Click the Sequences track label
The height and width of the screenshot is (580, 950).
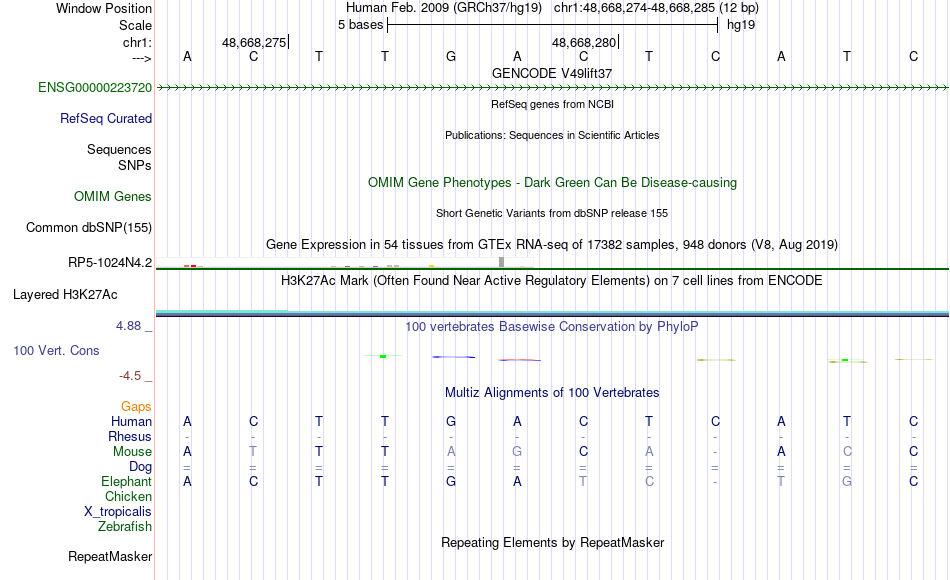pyautogui.click(x=119, y=150)
